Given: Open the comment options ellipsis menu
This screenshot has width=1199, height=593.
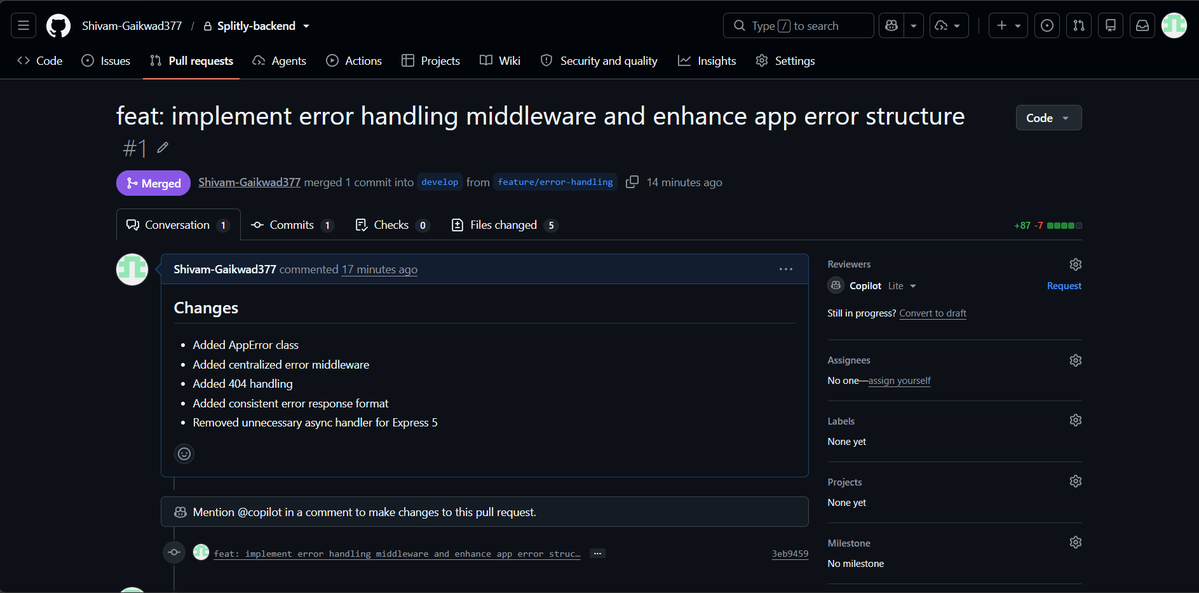Looking at the screenshot, I should pos(786,269).
